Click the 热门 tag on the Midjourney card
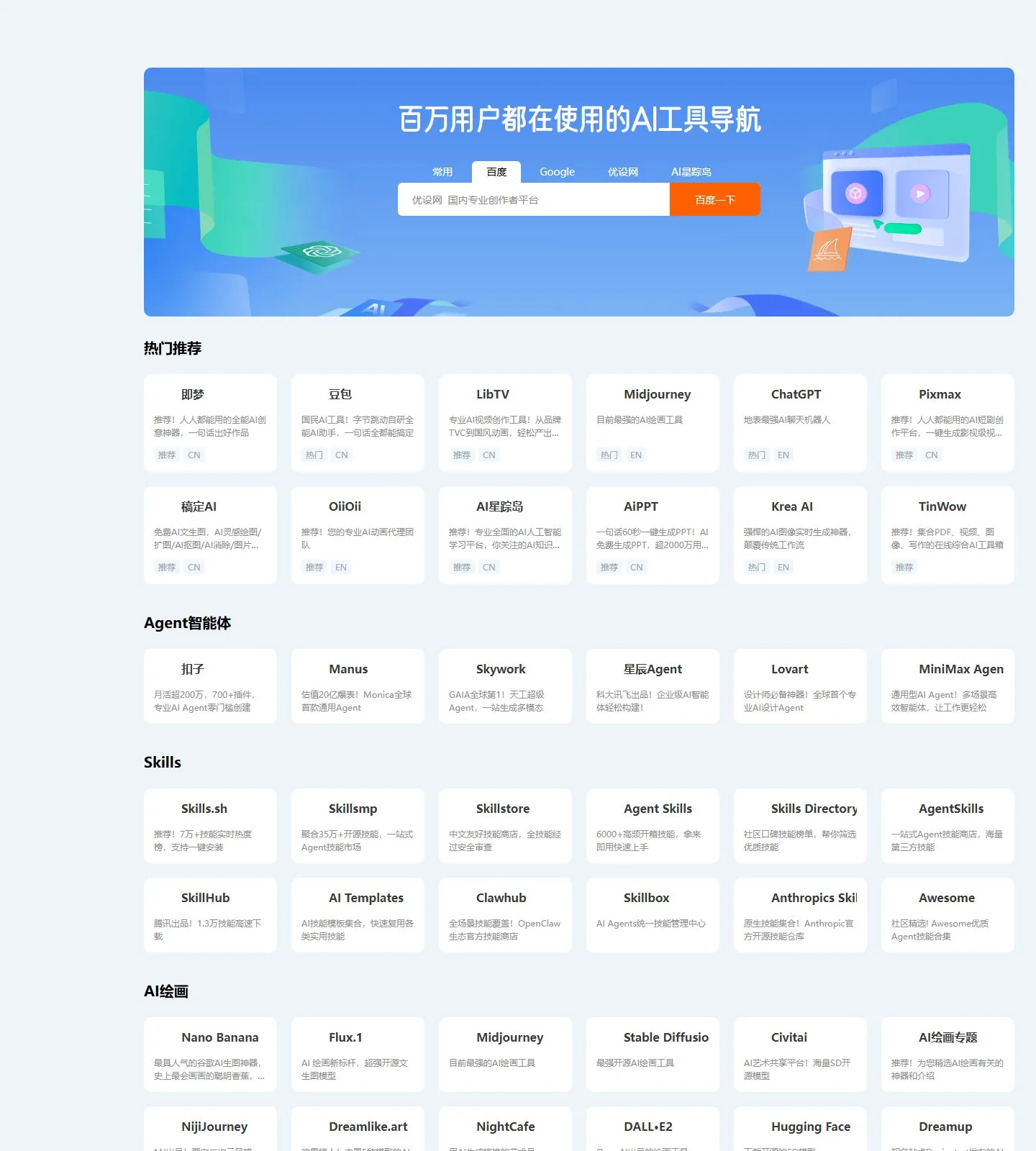The image size is (1036, 1151). click(609, 455)
